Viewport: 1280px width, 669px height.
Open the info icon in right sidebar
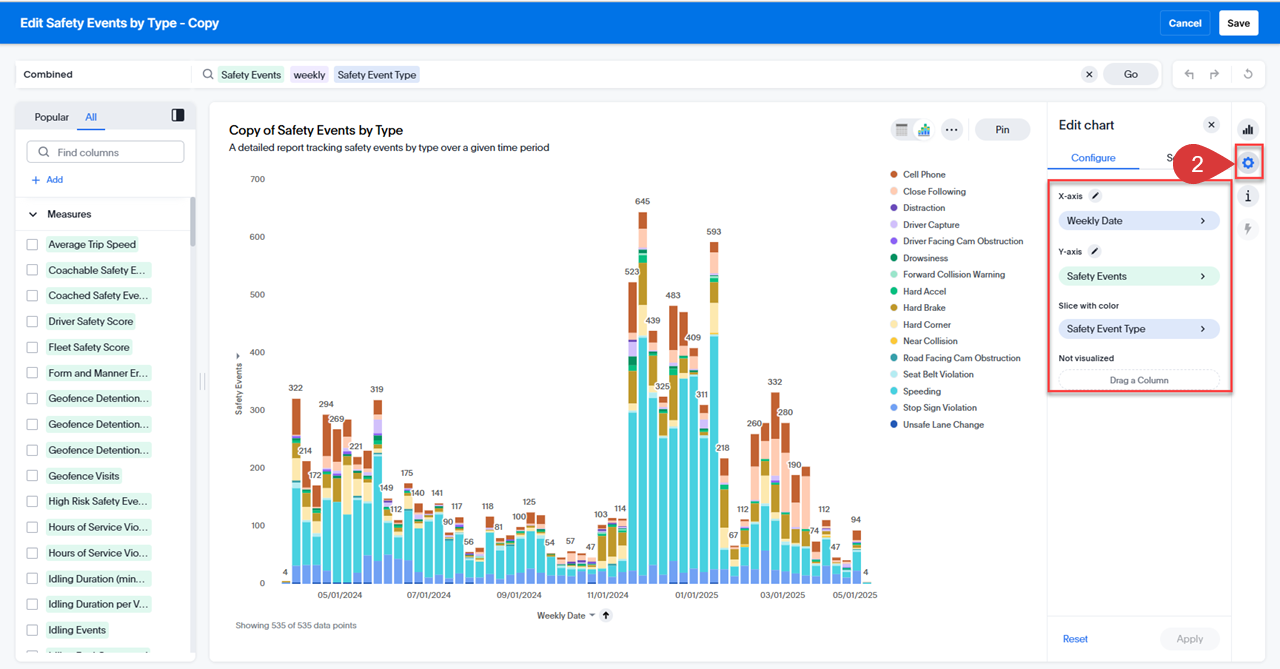pyautogui.click(x=1247, y=196)
